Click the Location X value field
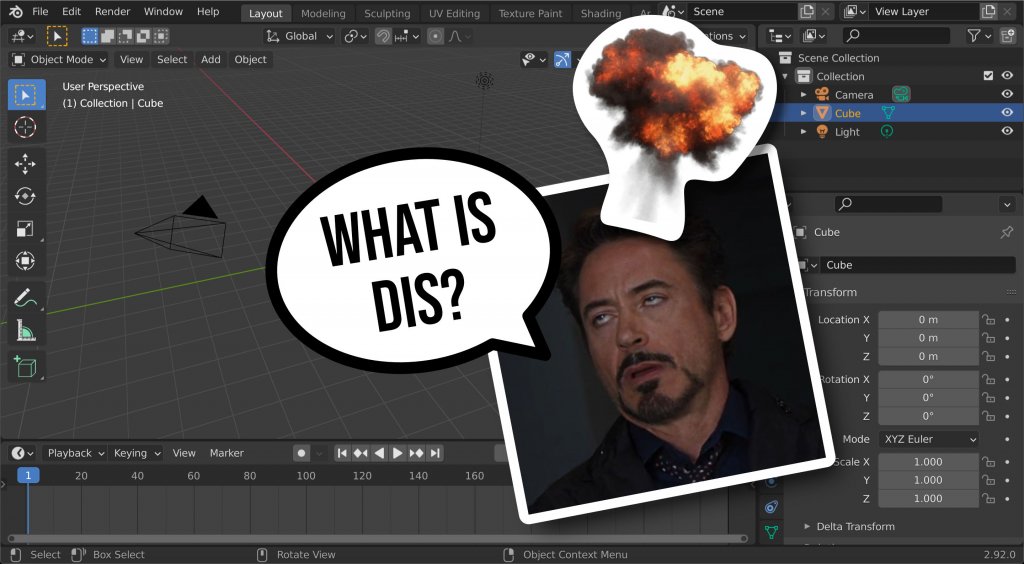The height and width of the screenshot is (564, 1024). coord(928,320)
